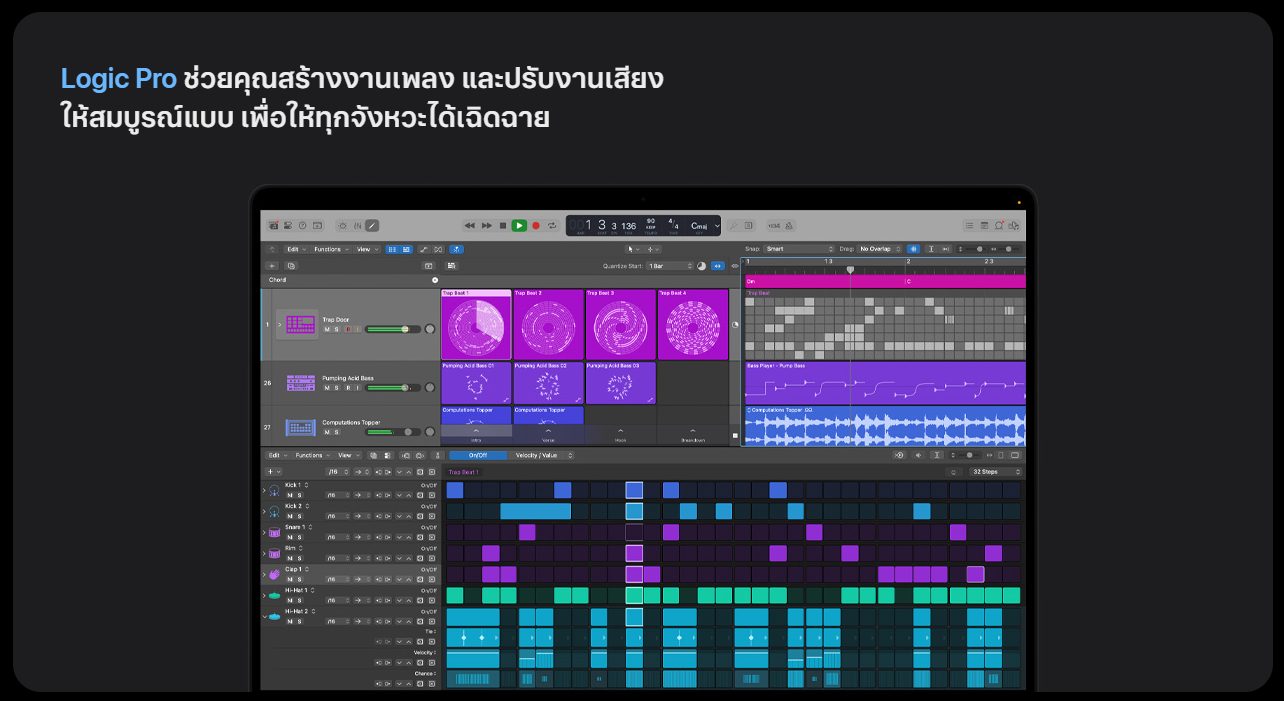Screen dimensions: 1284x701
Task: Open Quick Help icon in control bar
Action: point(303,225)
